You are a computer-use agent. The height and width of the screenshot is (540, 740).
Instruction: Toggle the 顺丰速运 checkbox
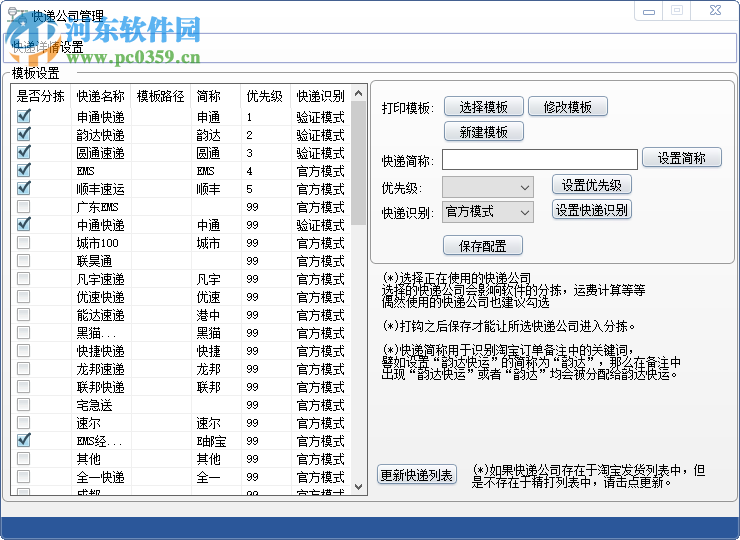(24, 188)
